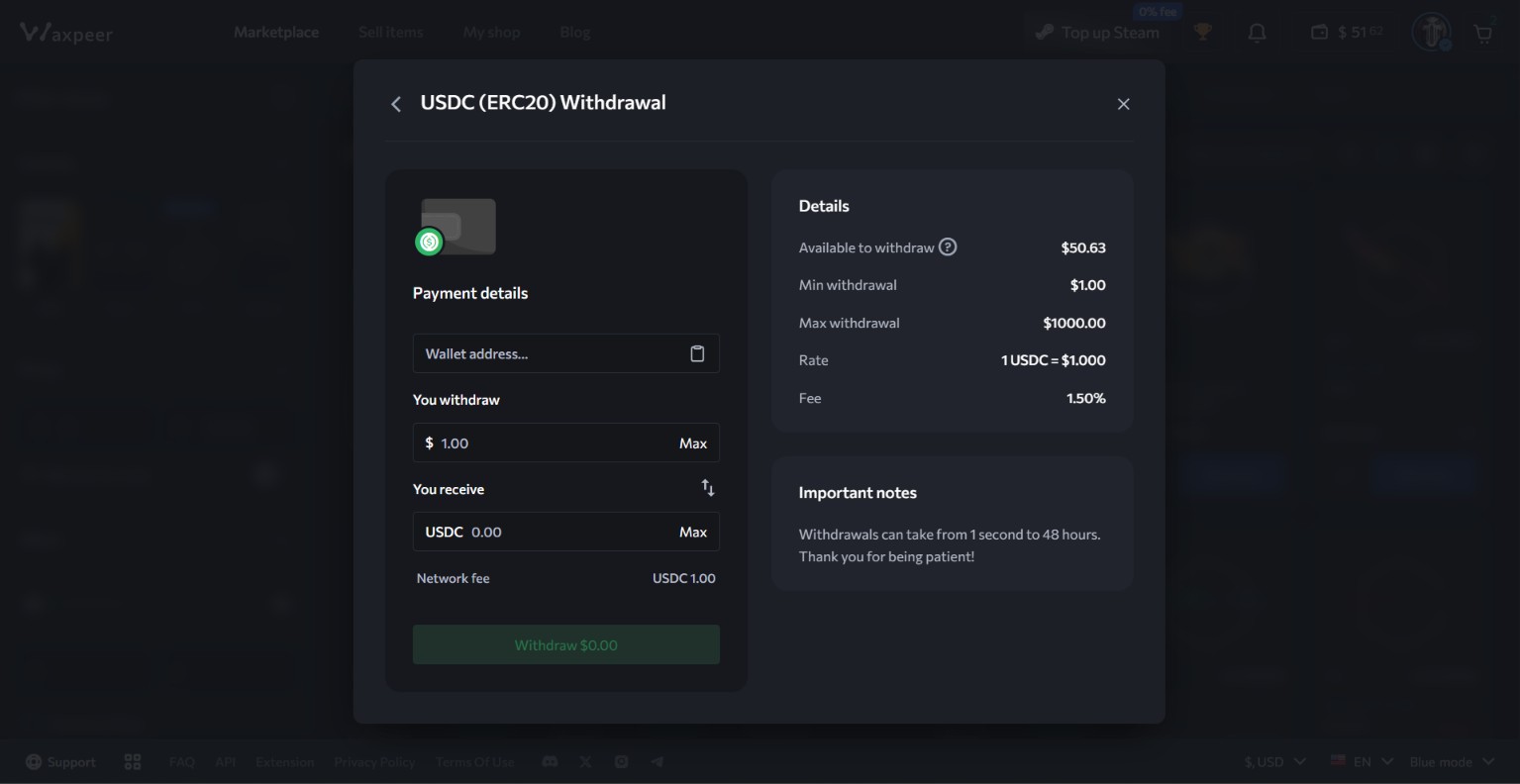Open the Available to withdraw help icon

[x=948, y=247]
